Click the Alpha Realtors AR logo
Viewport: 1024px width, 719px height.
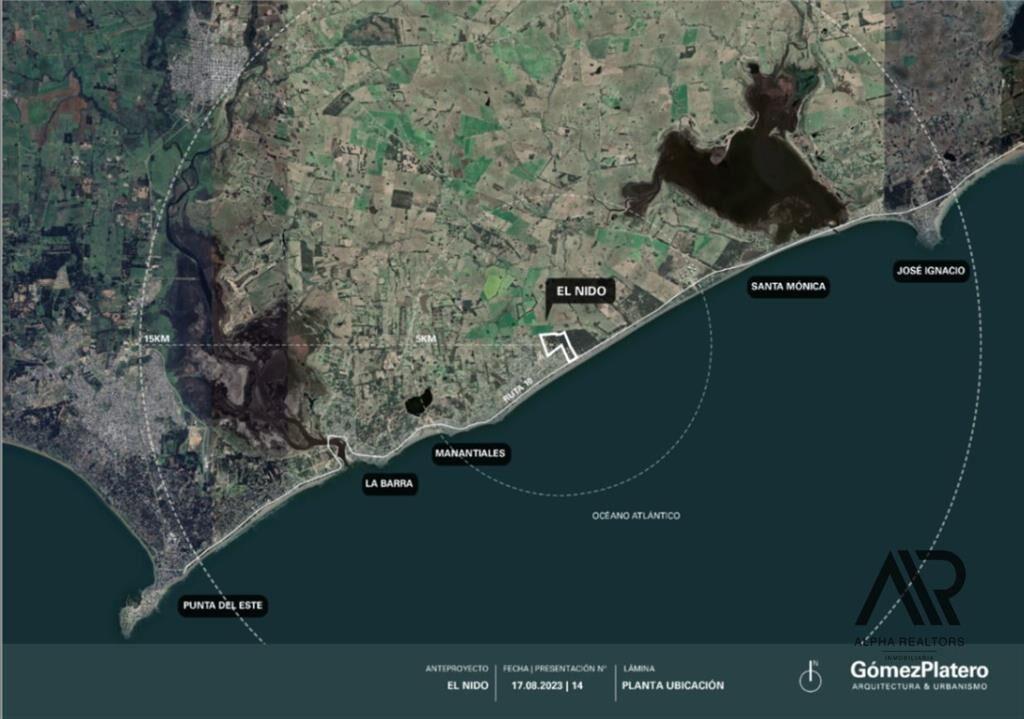coord(910,589)
